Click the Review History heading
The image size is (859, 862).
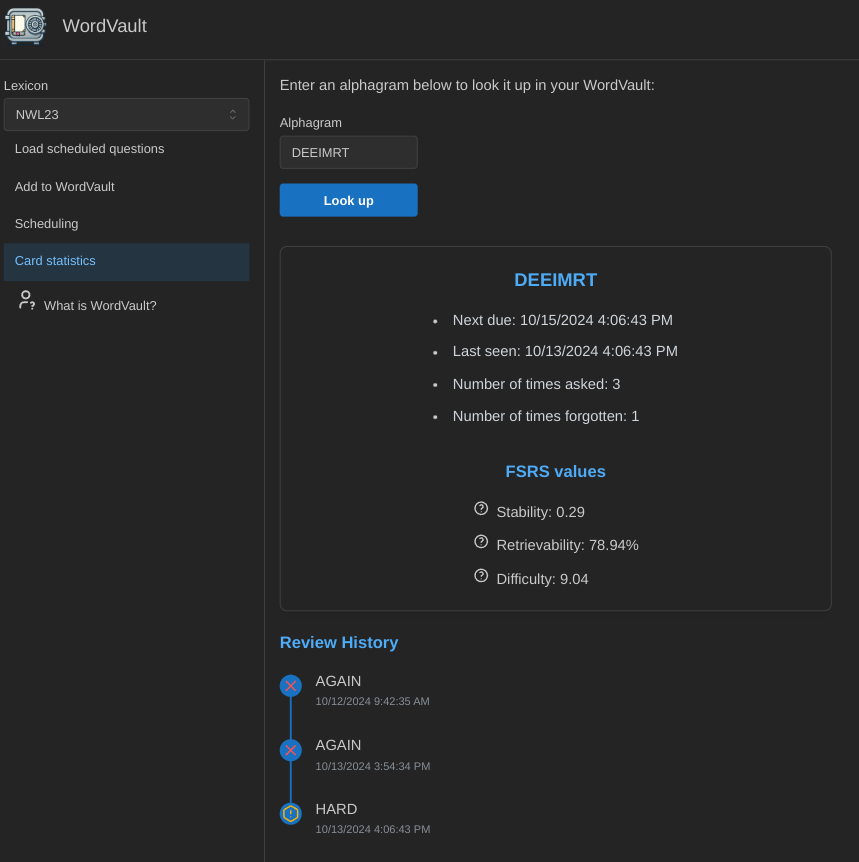tap(339, 643)
